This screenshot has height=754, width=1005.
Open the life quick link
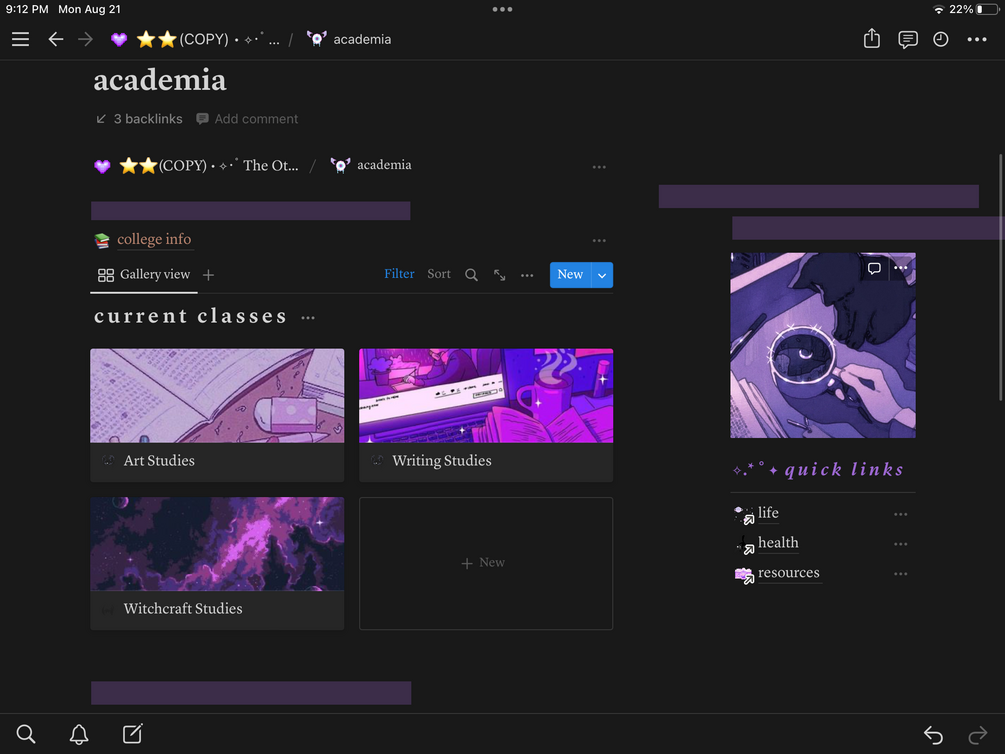pyautogui.click(x=768, y=513)
